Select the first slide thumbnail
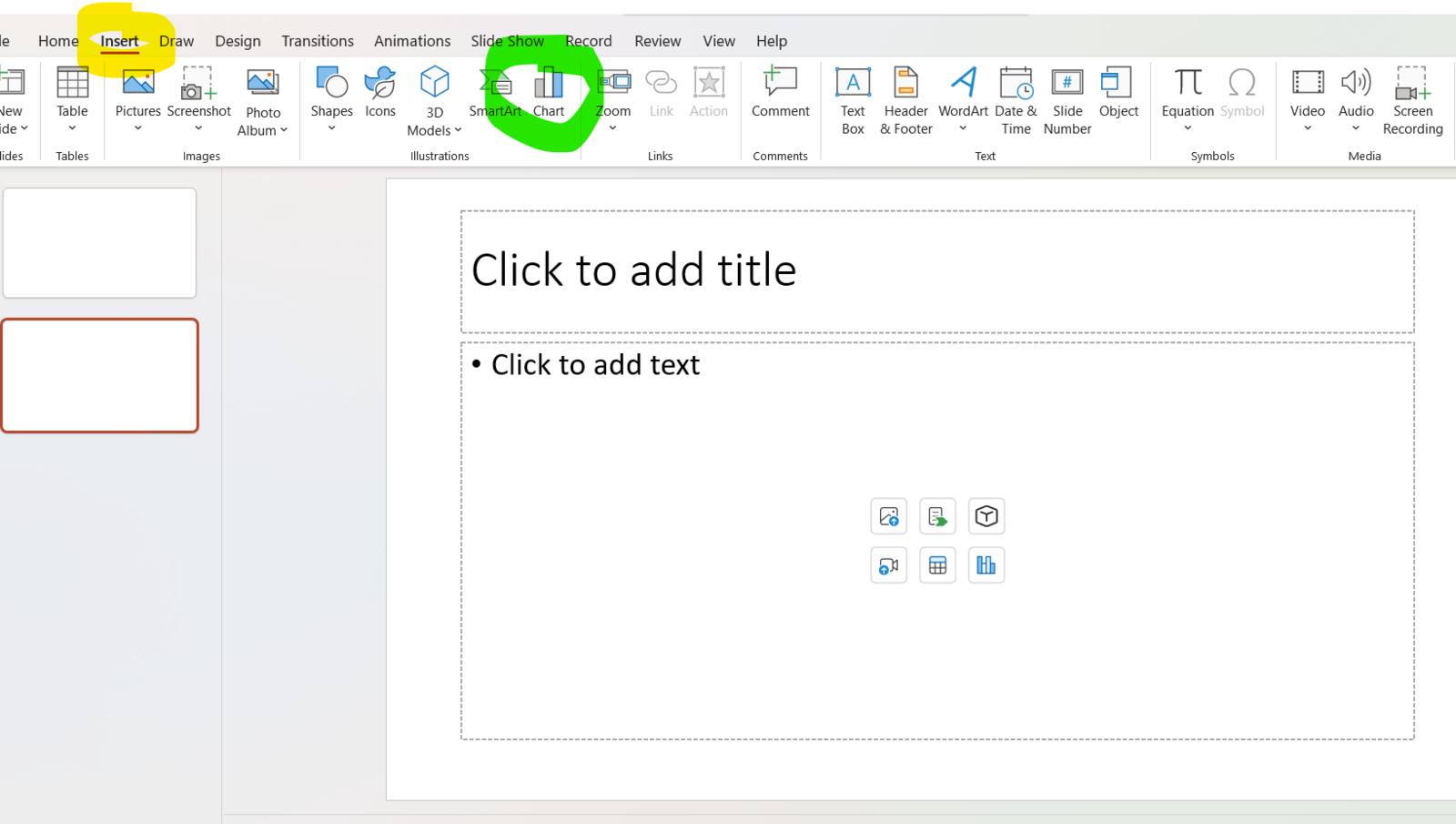 click(100, 243)
